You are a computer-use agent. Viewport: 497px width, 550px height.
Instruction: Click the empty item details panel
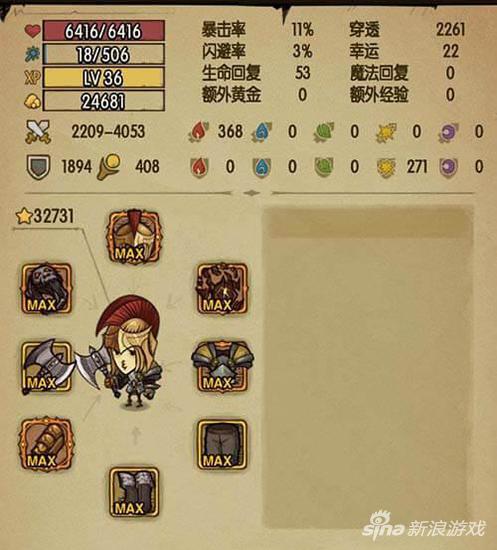pyautogui.click(x=368, y=365)
